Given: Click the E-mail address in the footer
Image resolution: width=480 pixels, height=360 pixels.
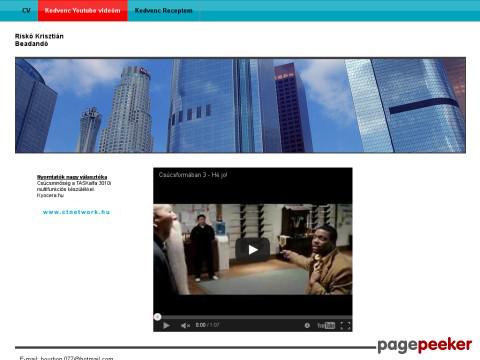Looking at the screenshot, I should click(77, 358).
